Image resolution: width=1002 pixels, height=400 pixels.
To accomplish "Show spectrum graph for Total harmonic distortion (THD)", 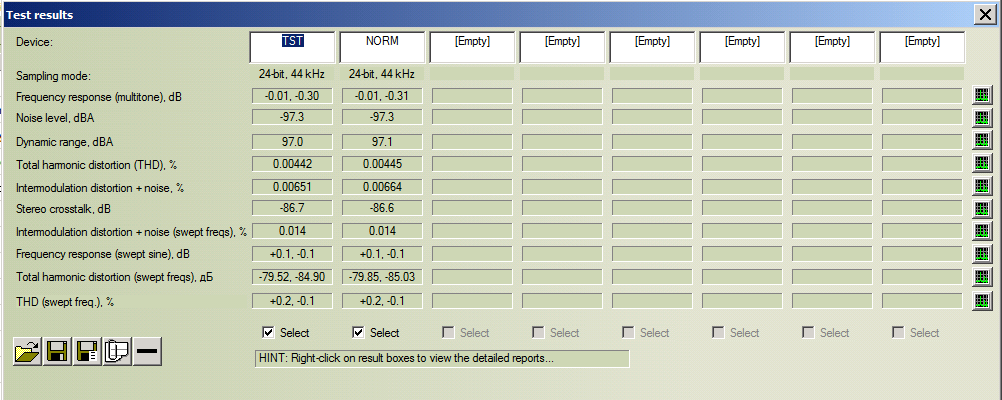I will pyautogui.click(x=982, y=163).
